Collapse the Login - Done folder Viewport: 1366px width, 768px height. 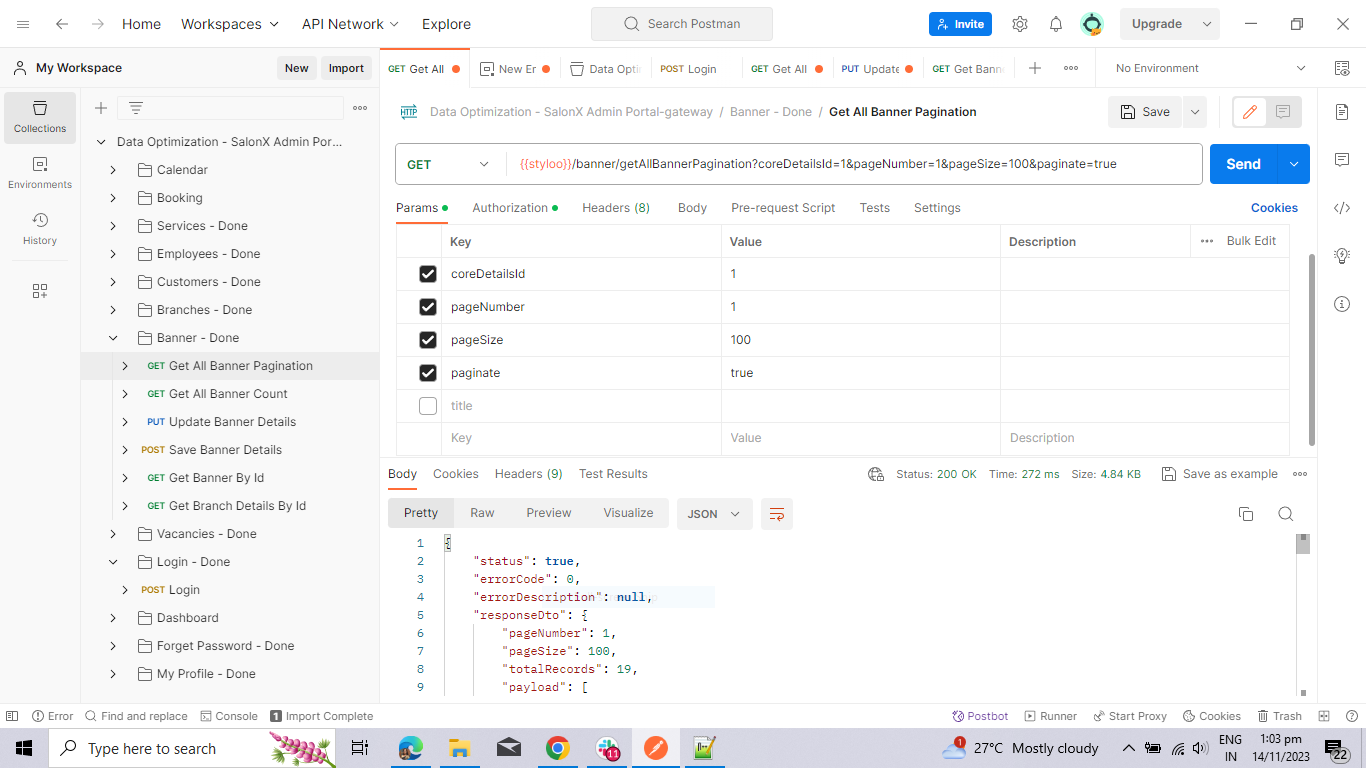(113, 562)
